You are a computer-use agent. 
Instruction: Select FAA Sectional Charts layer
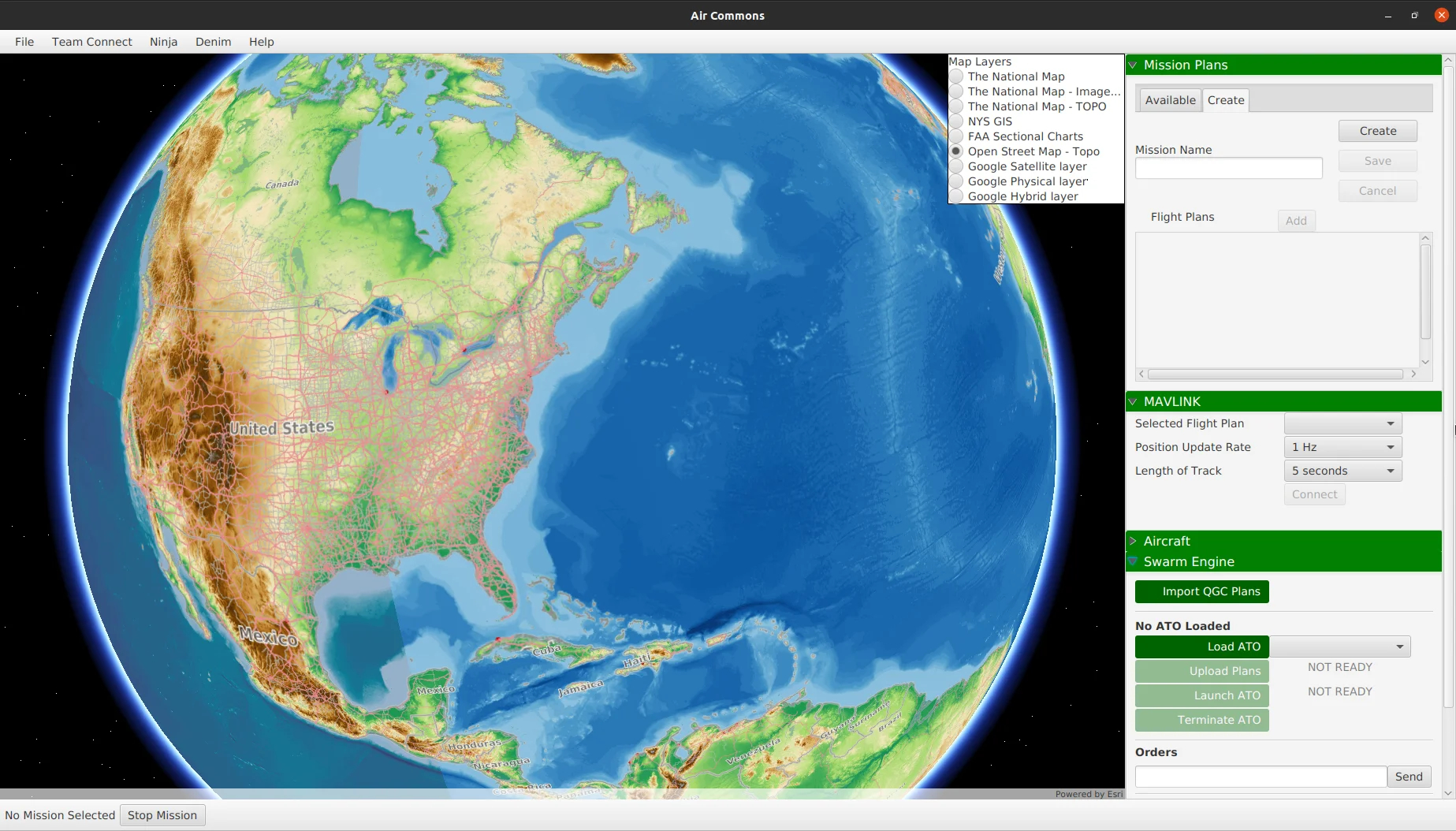pos(956,136)
